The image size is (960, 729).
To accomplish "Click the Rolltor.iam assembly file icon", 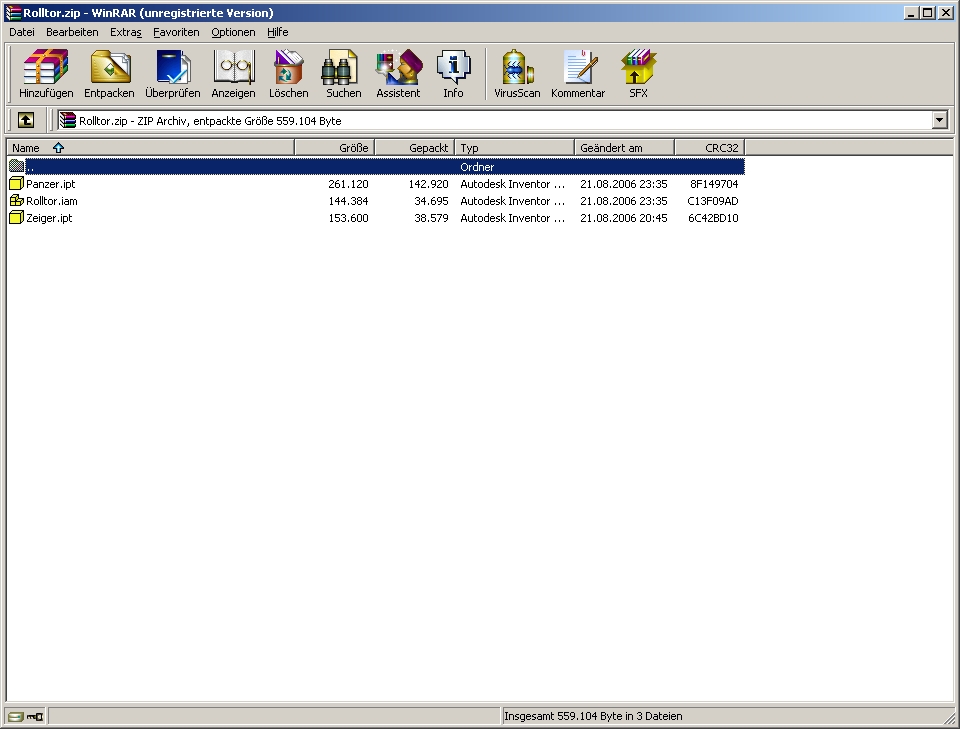I will (17, 201).
